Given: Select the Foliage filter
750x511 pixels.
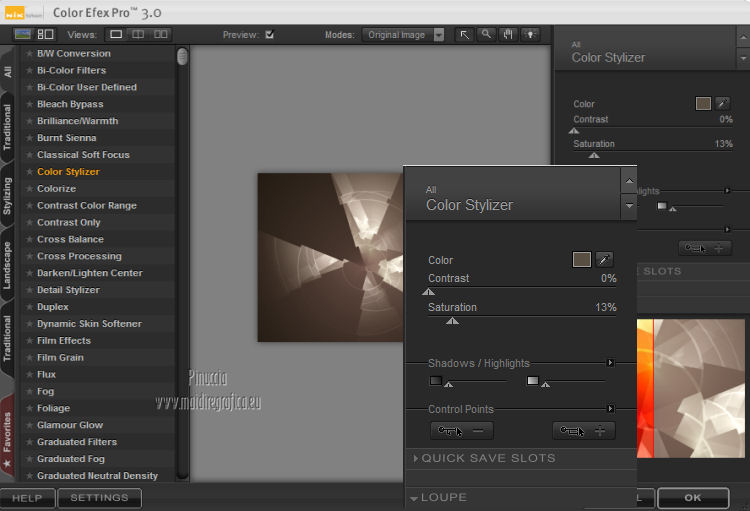Looking at the screenshot, I should click(54, 408).
